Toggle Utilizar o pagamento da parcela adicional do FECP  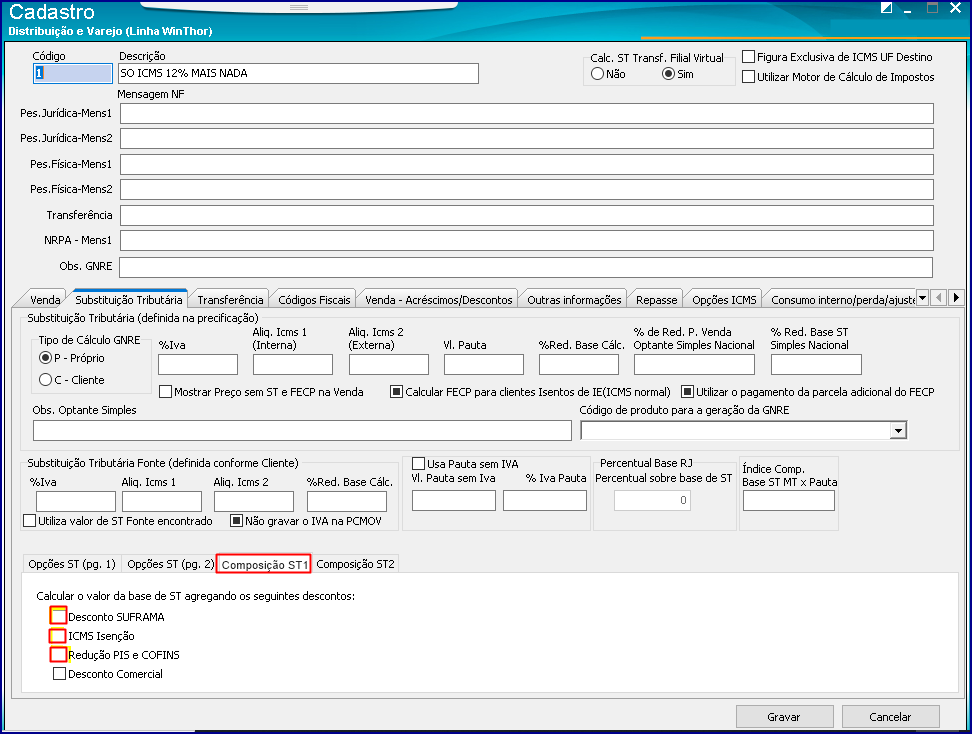pos(687,392)
